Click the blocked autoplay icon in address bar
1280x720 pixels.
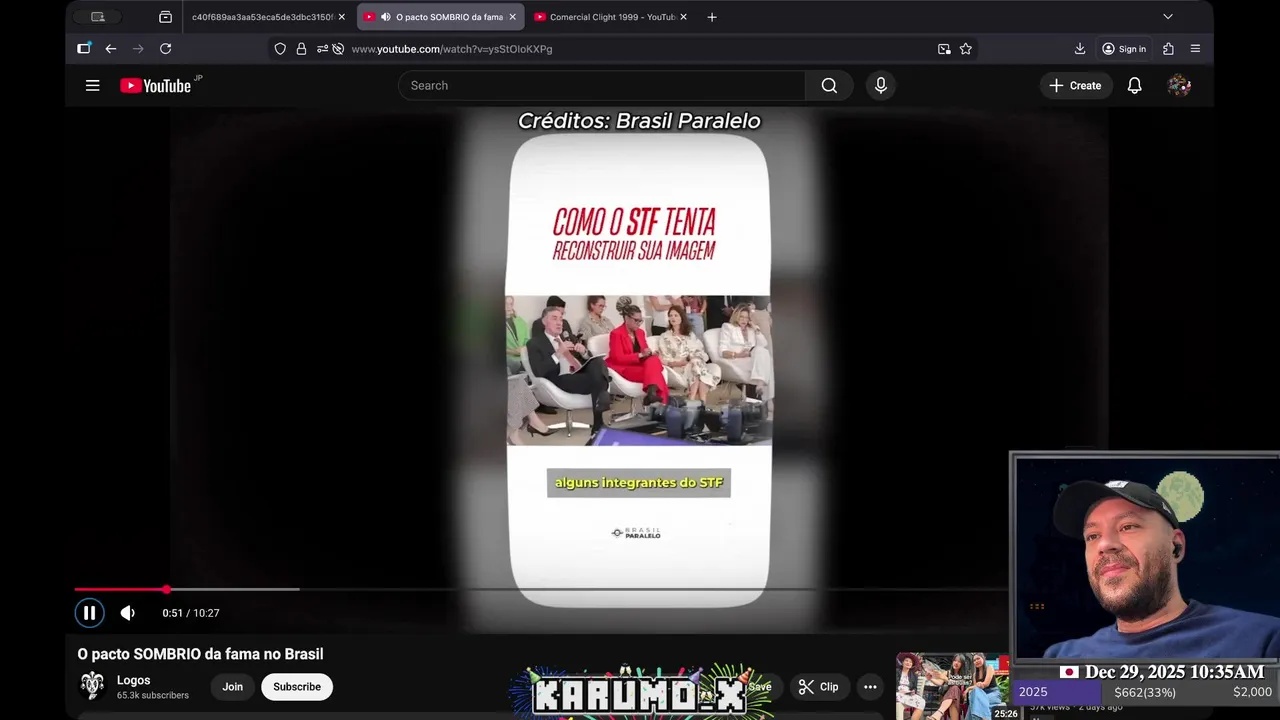click(x=338, y=49)
